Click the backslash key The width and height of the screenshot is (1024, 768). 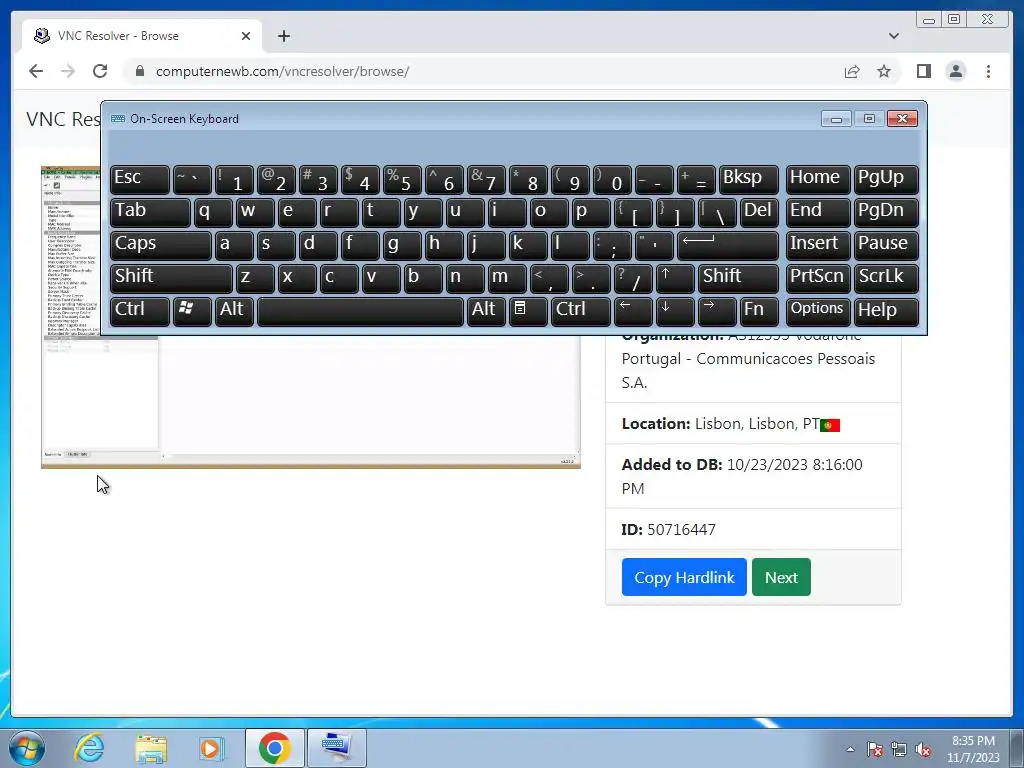coord(716,212)
